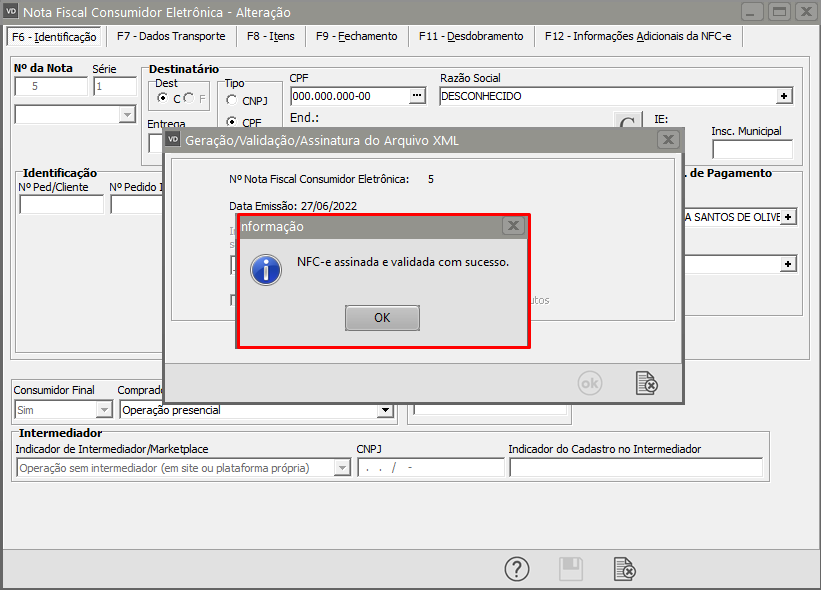The height and width of the screenshot is (590, 821).
Task: Click the cancel document icon in XML dialog
Action: (x=647, y=383)
